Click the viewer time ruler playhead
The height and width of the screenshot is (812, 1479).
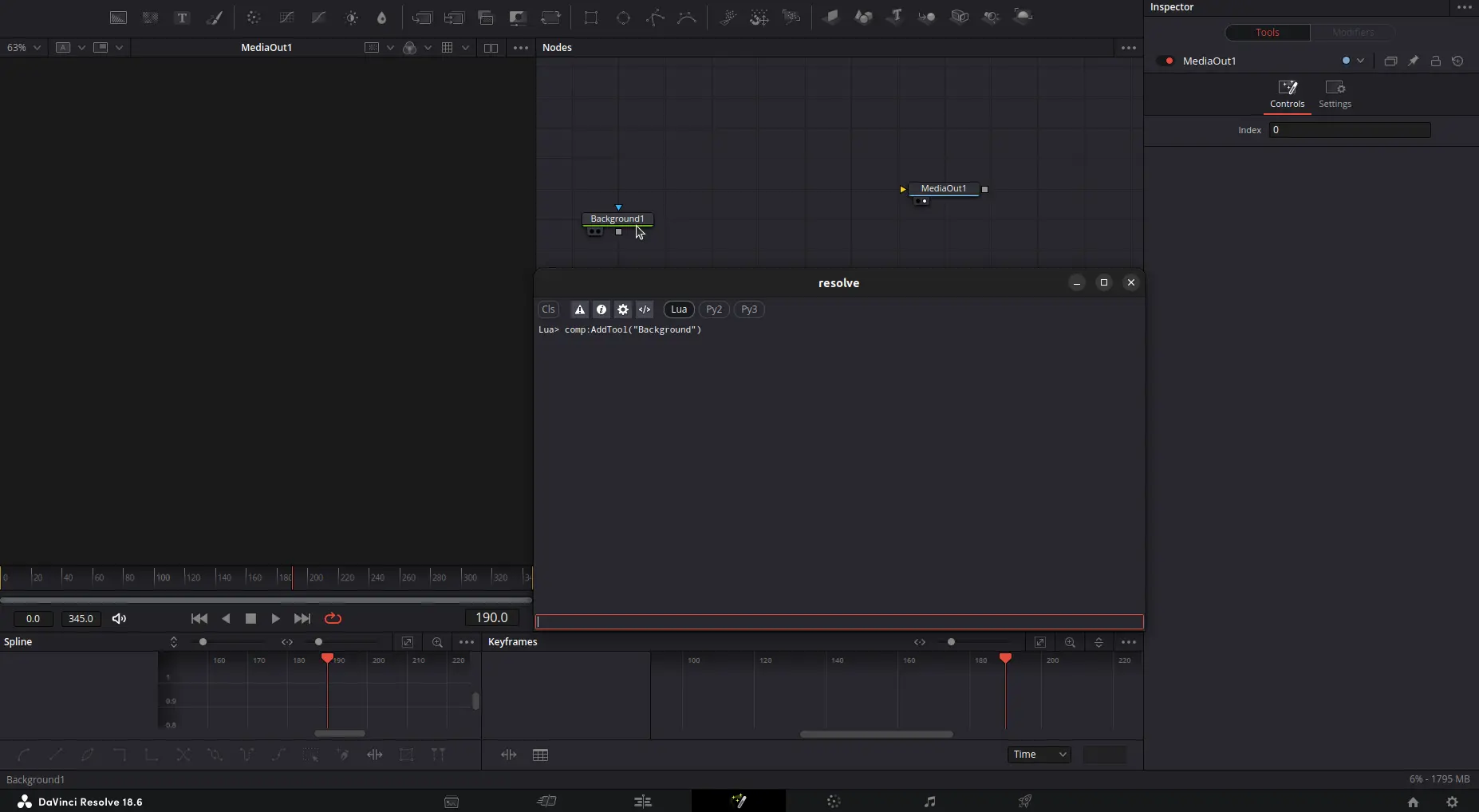pos(292,577)
